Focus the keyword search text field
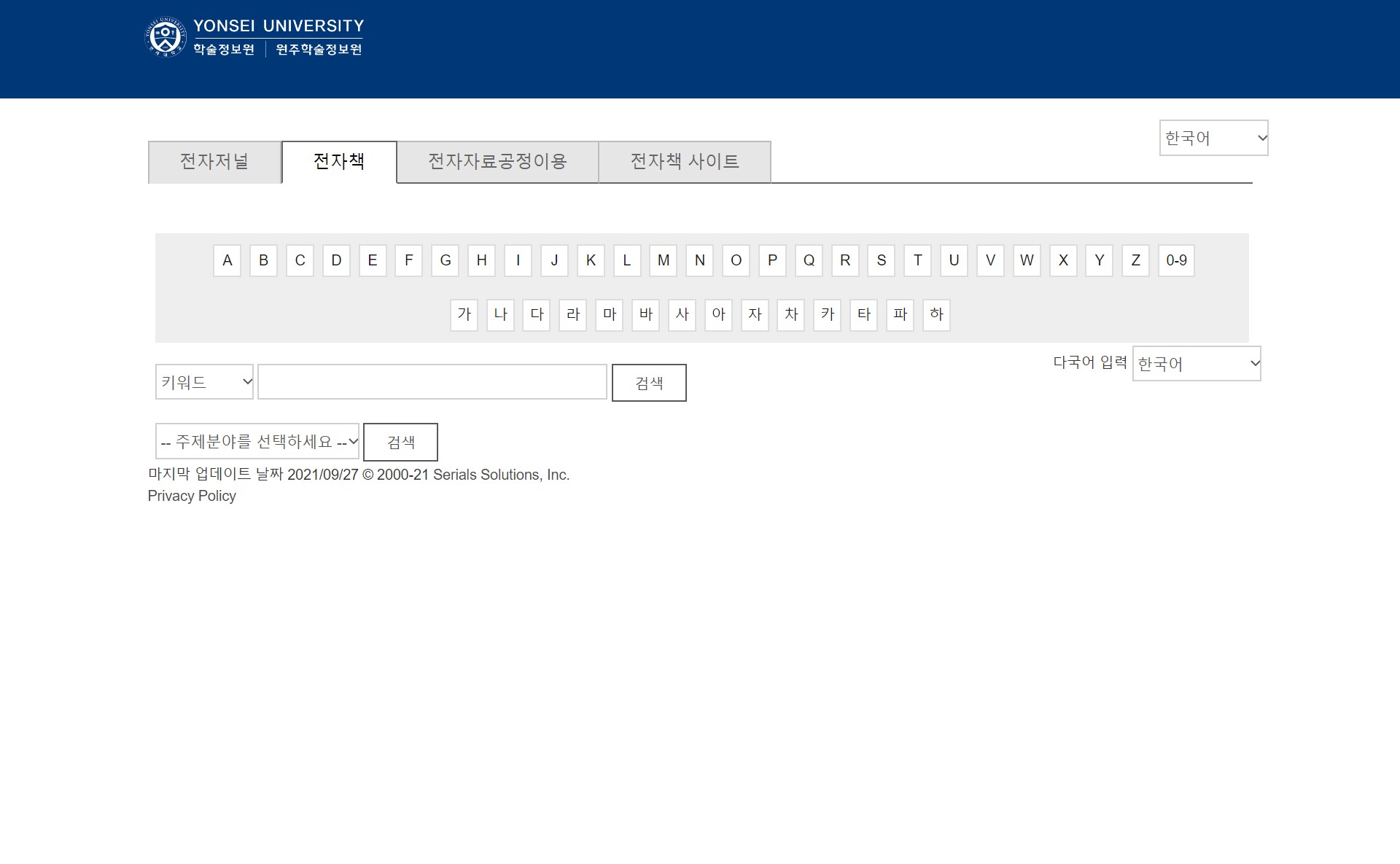The height and width of the screenshot is (864, 1400). (432, 382)
